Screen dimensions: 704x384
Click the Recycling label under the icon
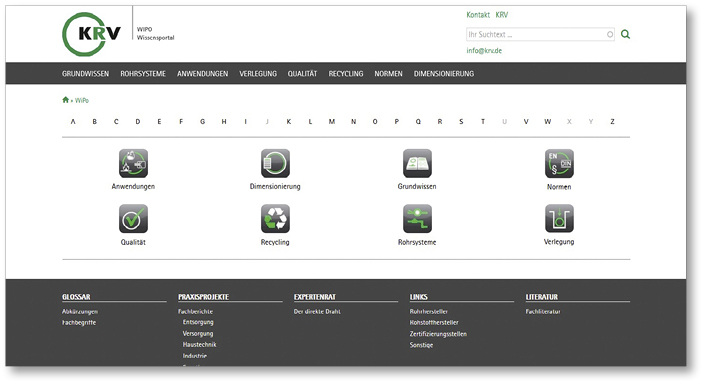click(275, 242)
